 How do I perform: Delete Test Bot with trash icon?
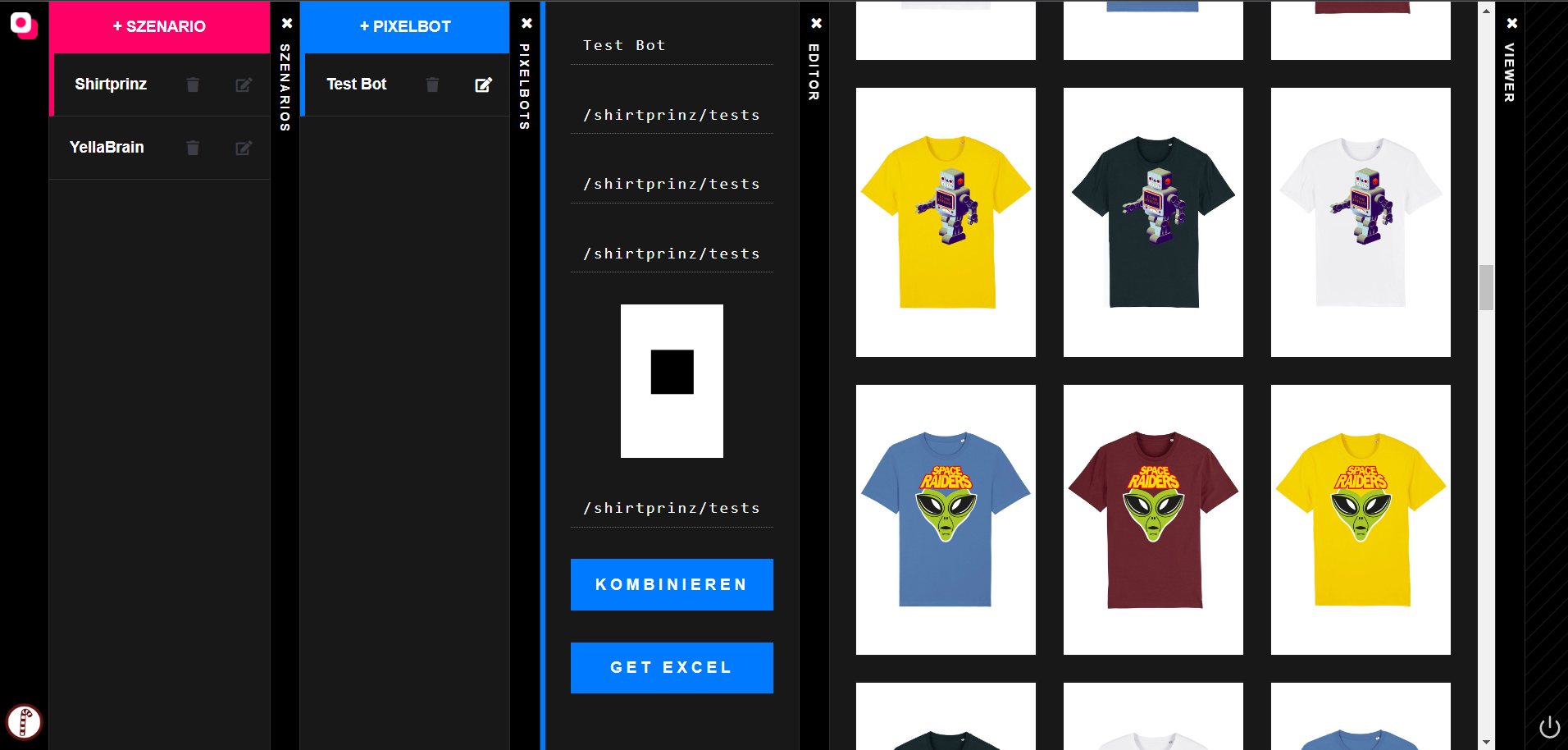pos(432,85)
